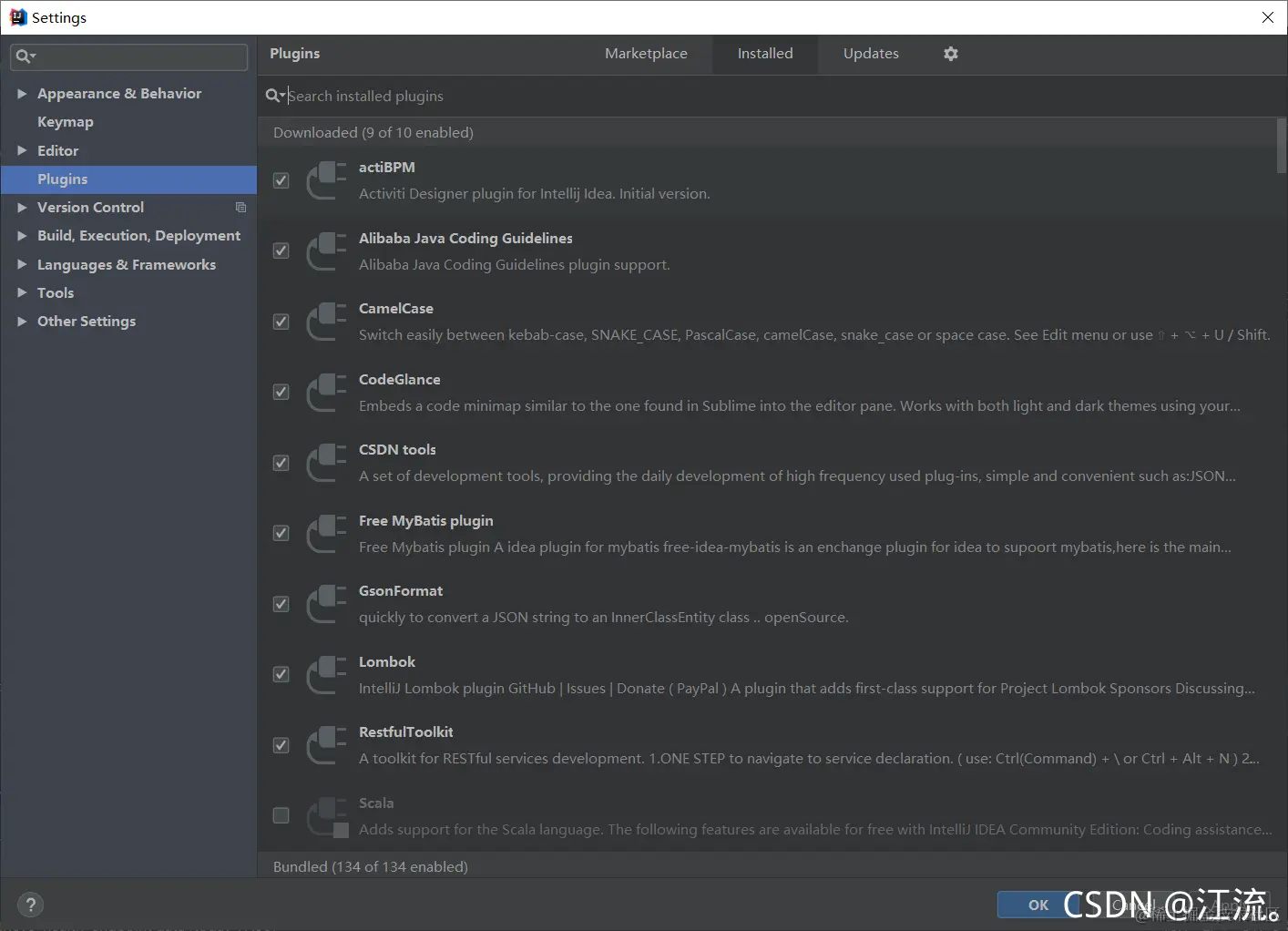Select the Scala plugin name
The width and height of the screenshot is (1288, 931).
[376, 803]
